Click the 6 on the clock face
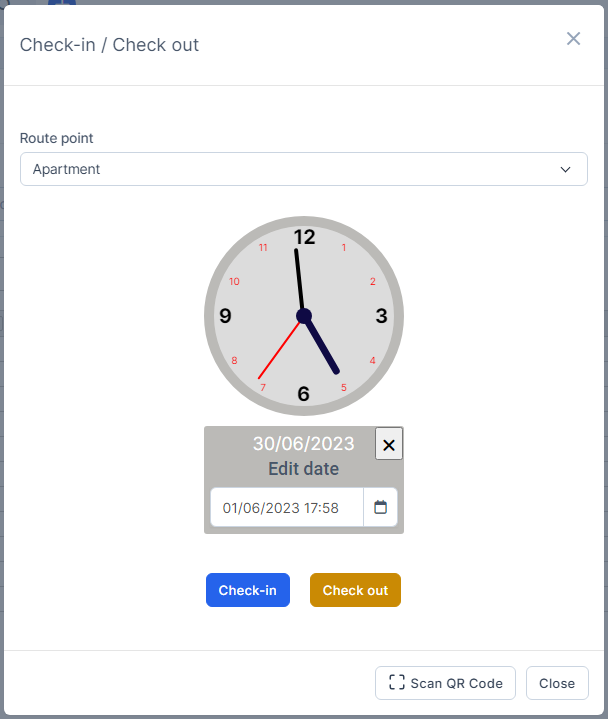The height and width of the screenshot is (719, 608). 304,394
